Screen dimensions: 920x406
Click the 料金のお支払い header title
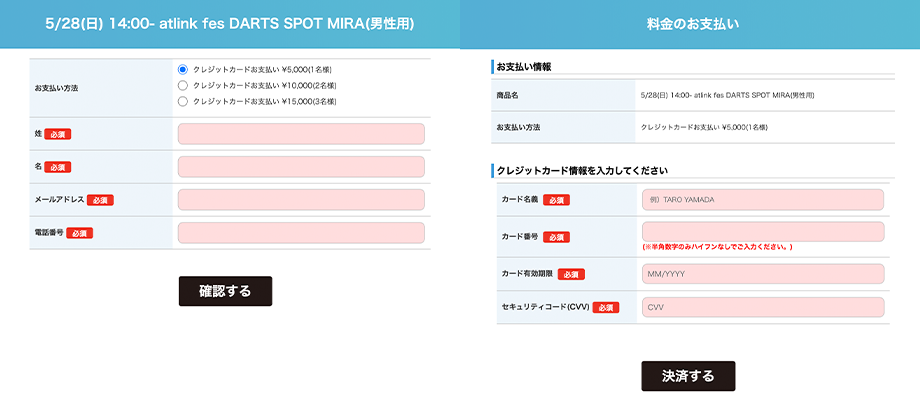click(690, 24)
